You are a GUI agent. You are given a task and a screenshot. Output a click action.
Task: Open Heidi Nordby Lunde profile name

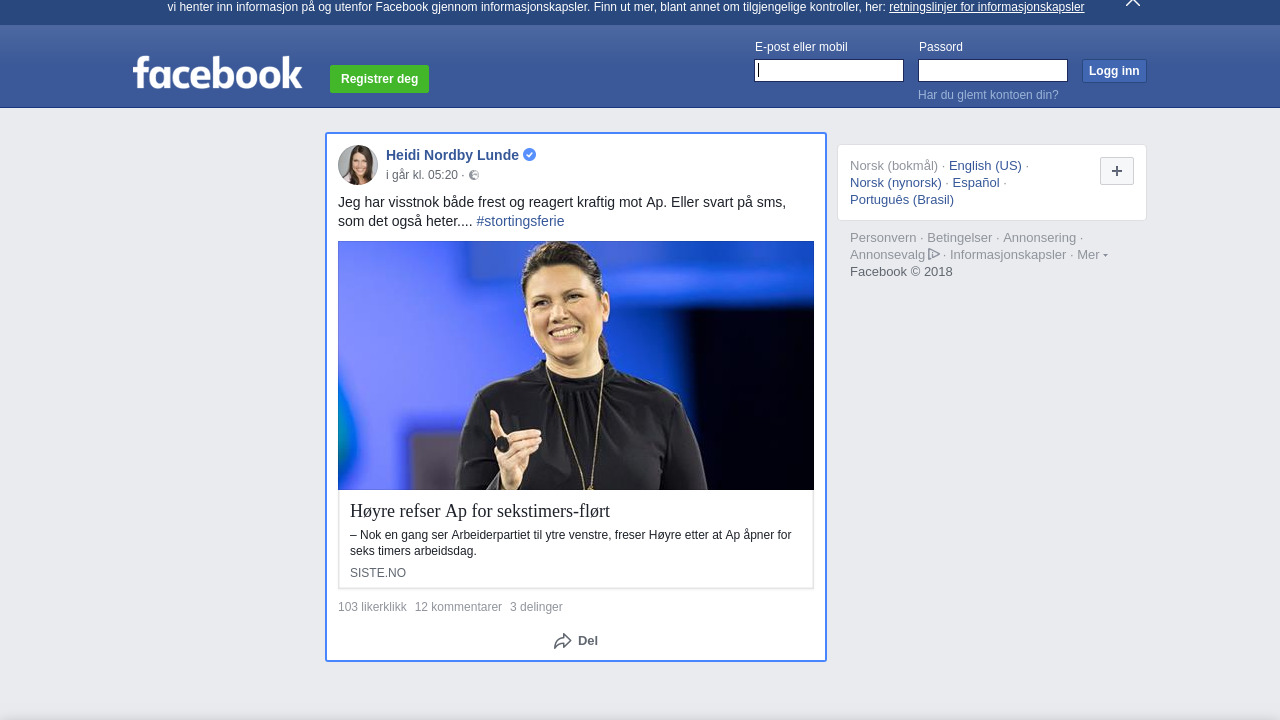pyautogui.click(x=452, y=155)
